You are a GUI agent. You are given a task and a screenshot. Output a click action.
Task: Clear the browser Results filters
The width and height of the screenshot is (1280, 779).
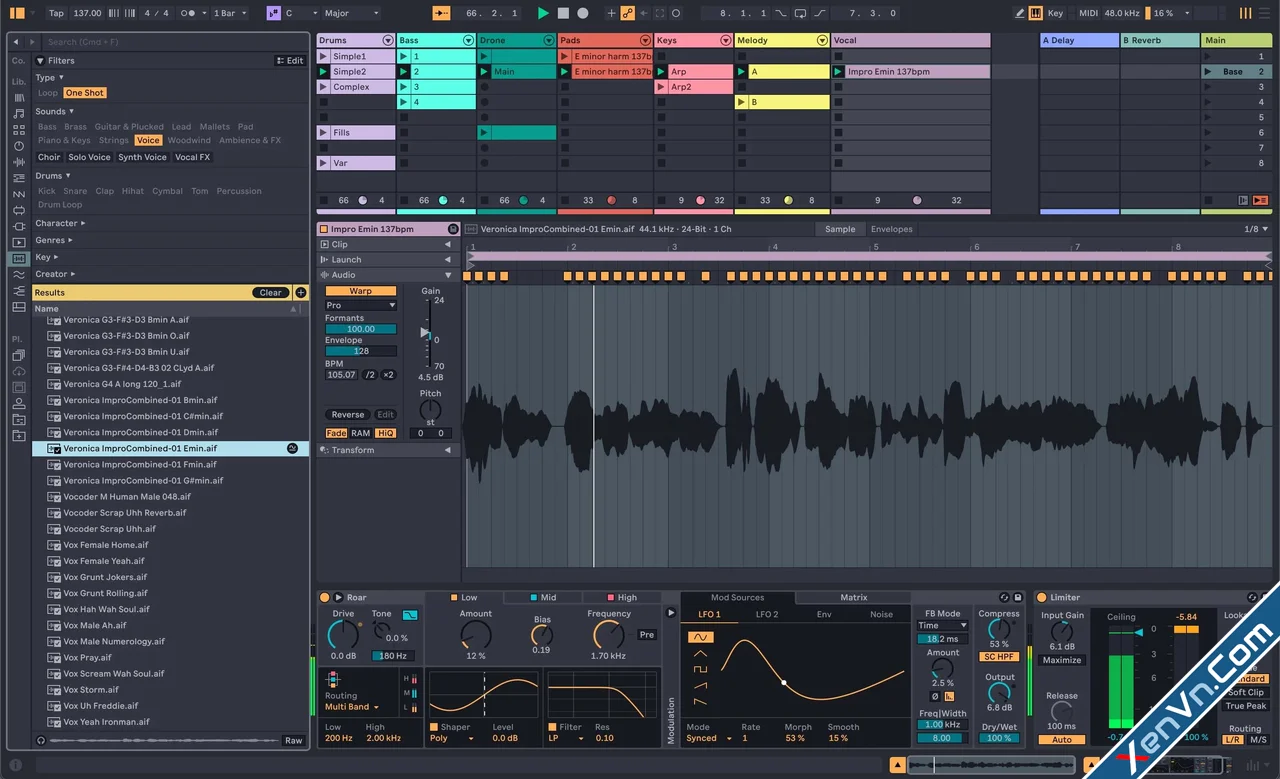click(271, 293)
